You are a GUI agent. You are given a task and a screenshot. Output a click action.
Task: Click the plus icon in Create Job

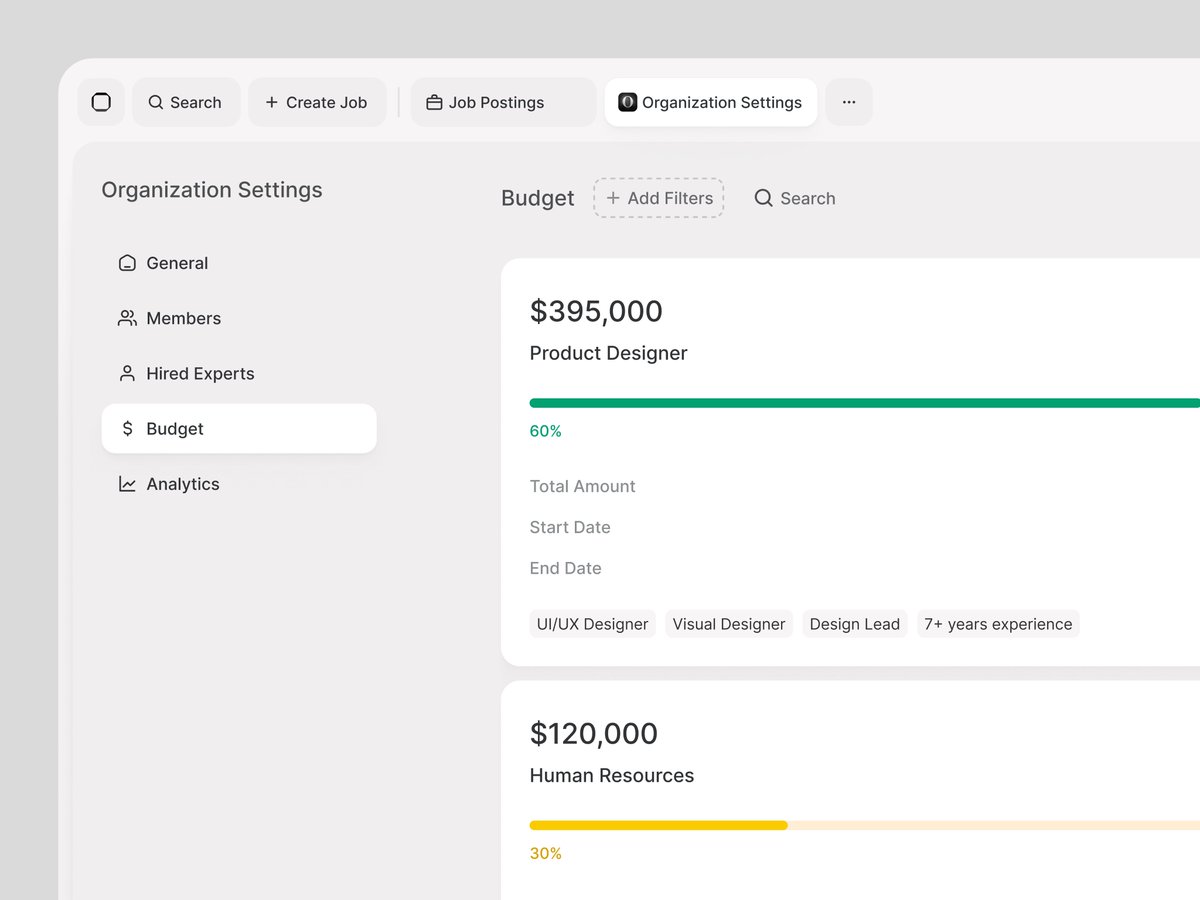[x=271, y=102]
